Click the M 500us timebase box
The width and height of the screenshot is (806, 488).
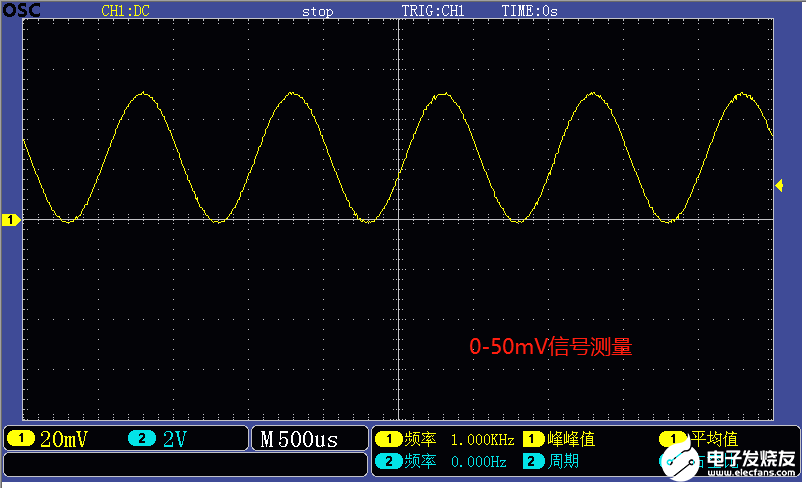(x=309, y=439)
